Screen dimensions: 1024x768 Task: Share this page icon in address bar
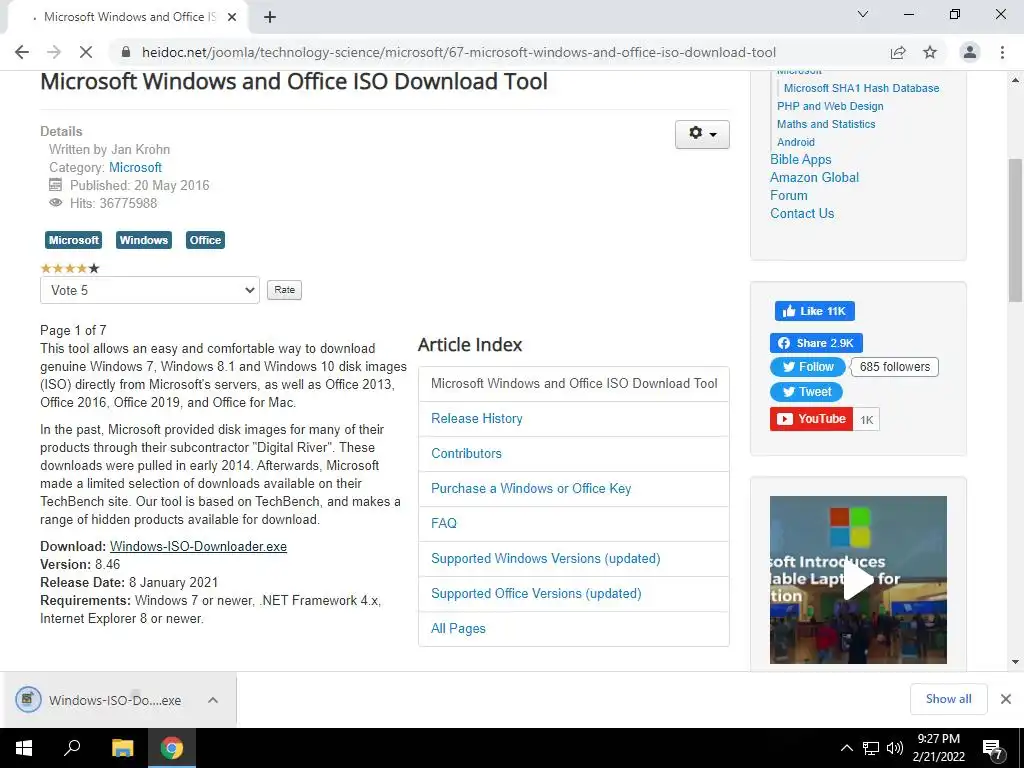click(898, 52)
